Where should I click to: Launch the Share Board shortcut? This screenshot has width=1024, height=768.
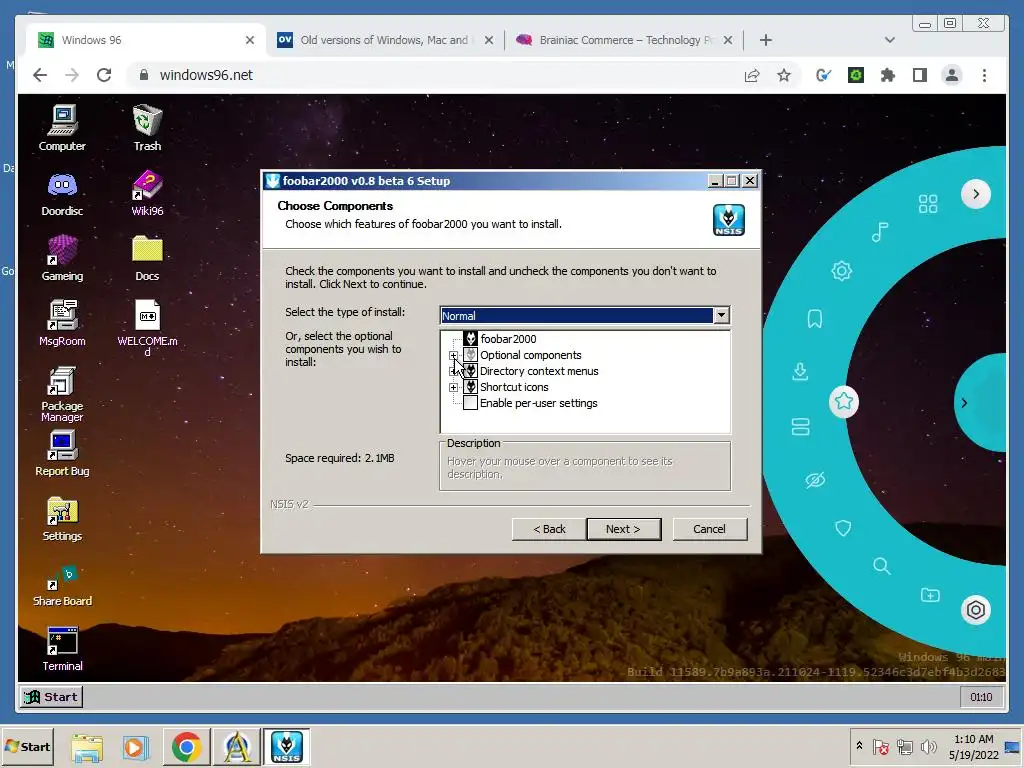62,585
